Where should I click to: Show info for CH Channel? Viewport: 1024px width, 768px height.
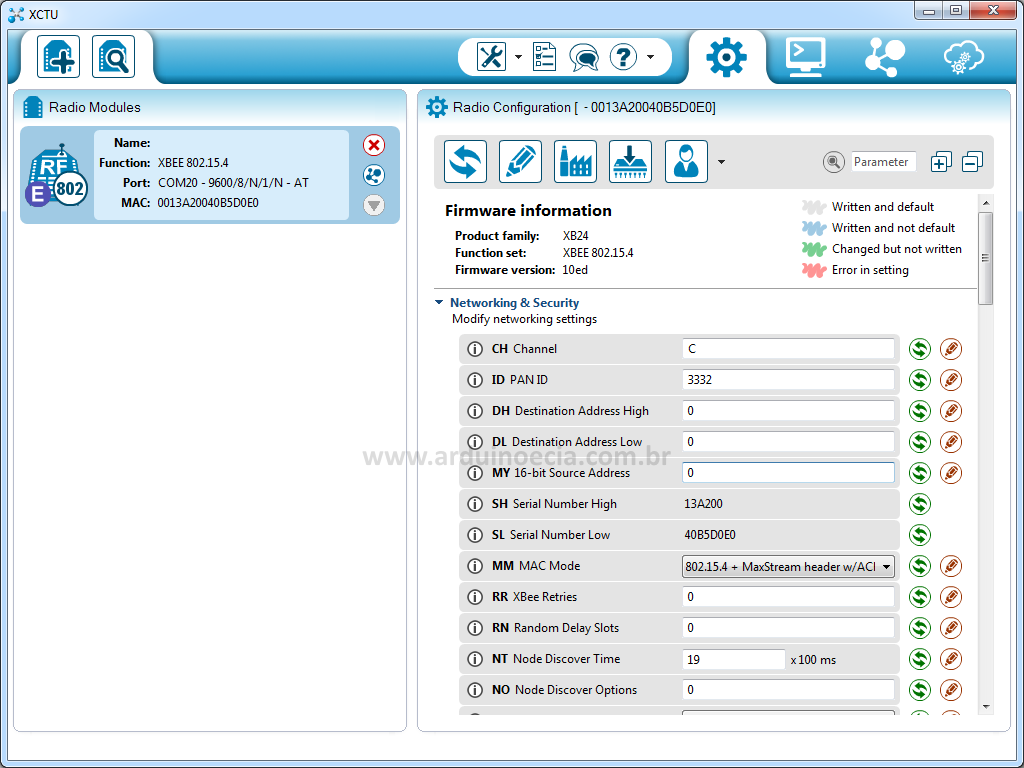475,349
